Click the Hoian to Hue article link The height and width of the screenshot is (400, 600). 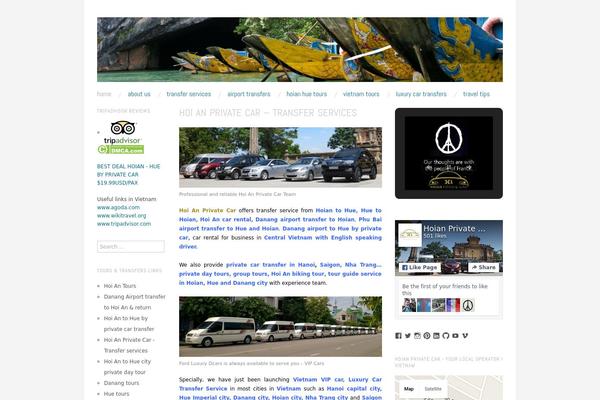(336, 210)
